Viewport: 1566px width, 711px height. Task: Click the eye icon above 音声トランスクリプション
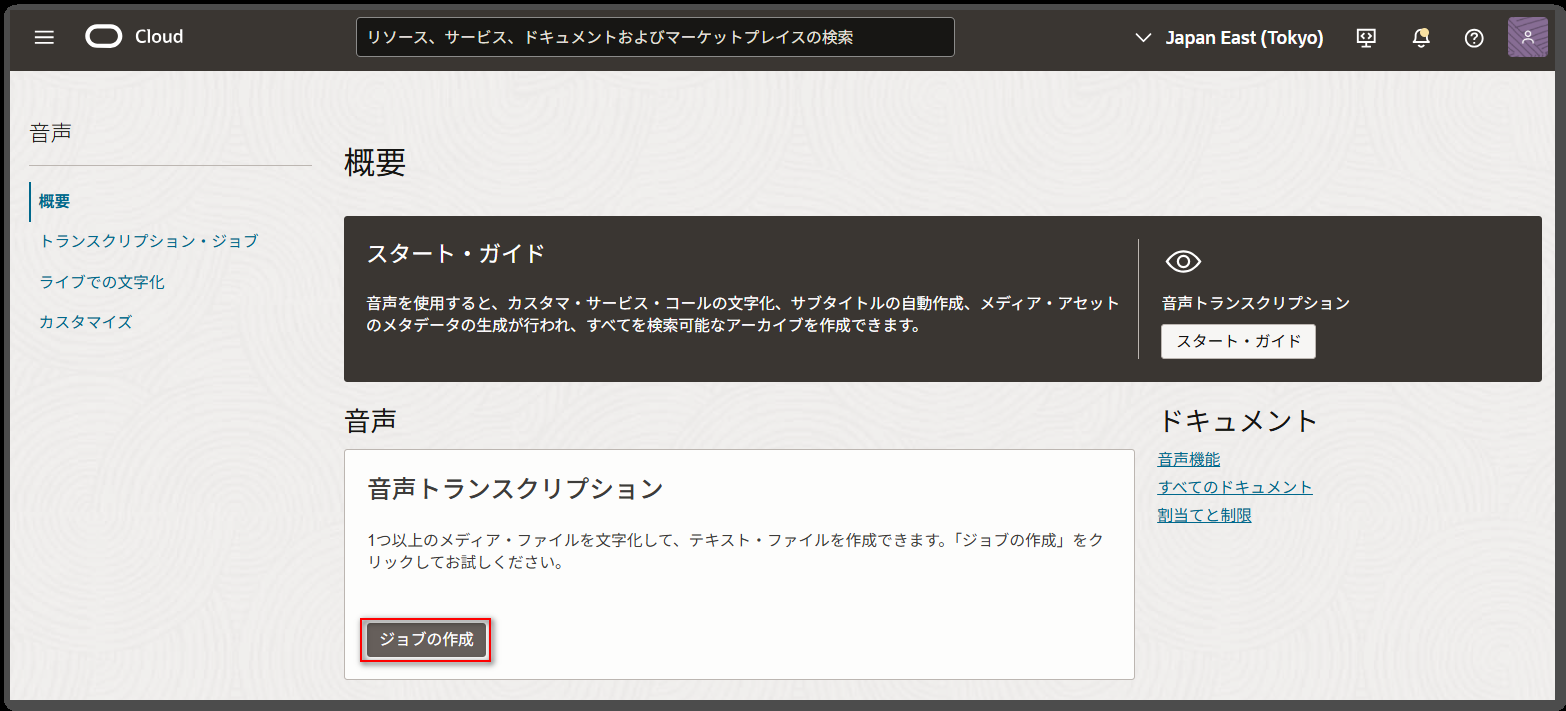coord(1183,262)
